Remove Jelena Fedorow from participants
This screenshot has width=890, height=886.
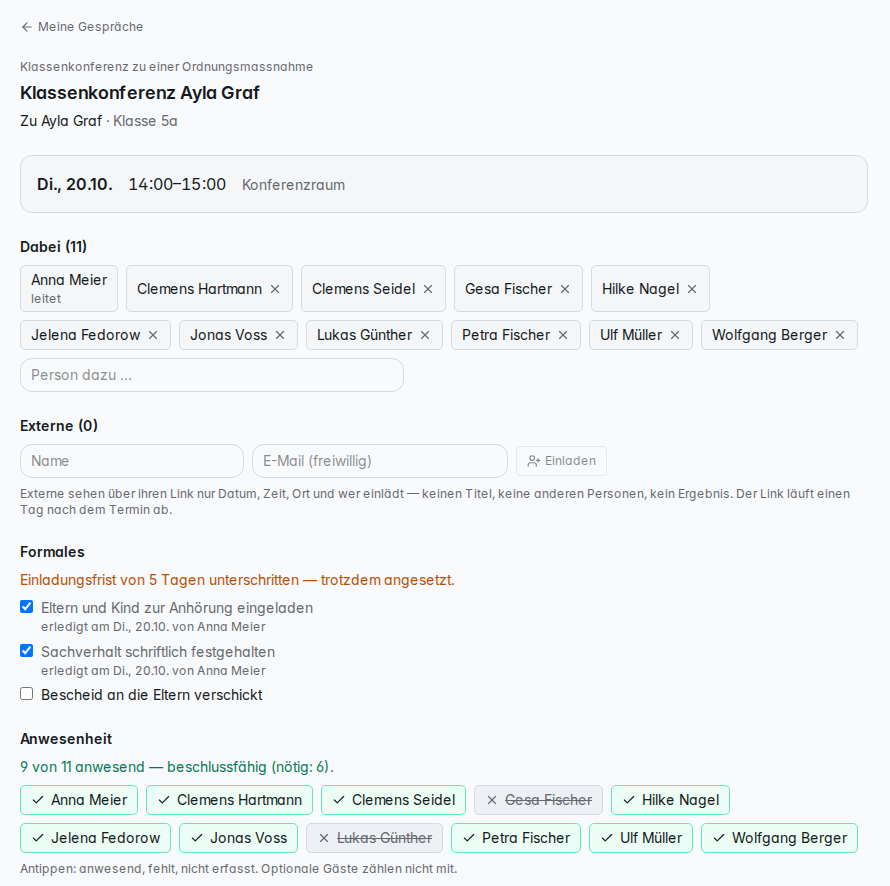[x=153, y=335]
